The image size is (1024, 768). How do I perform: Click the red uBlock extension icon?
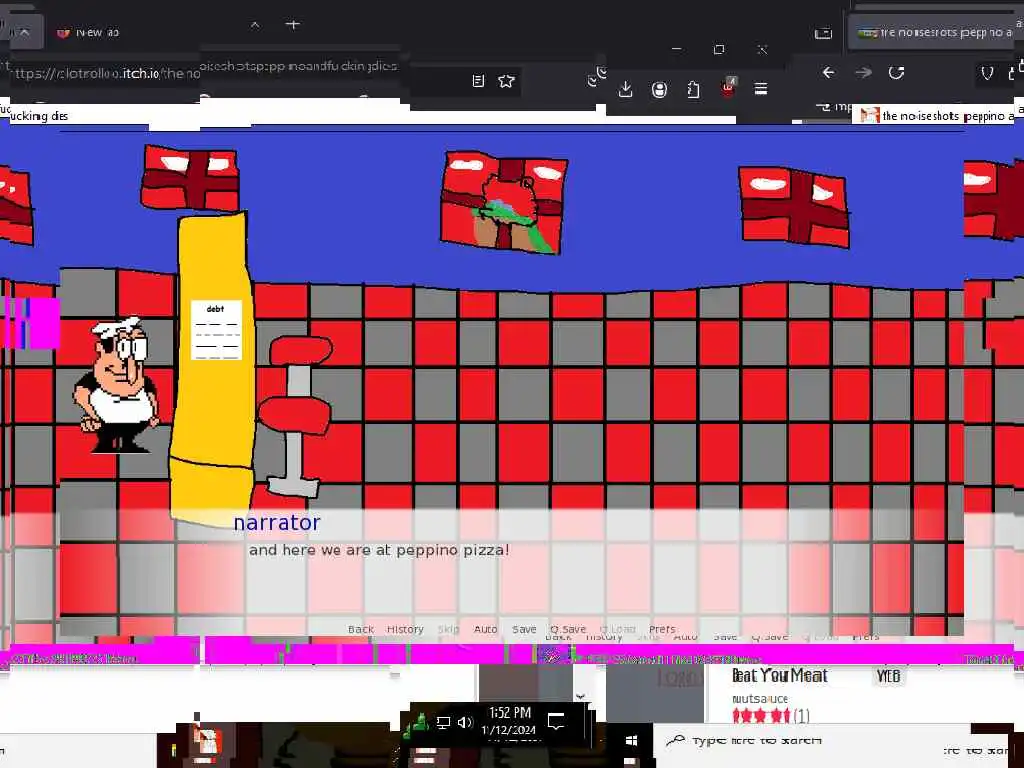pyautogui.click(x=728, y=87)
